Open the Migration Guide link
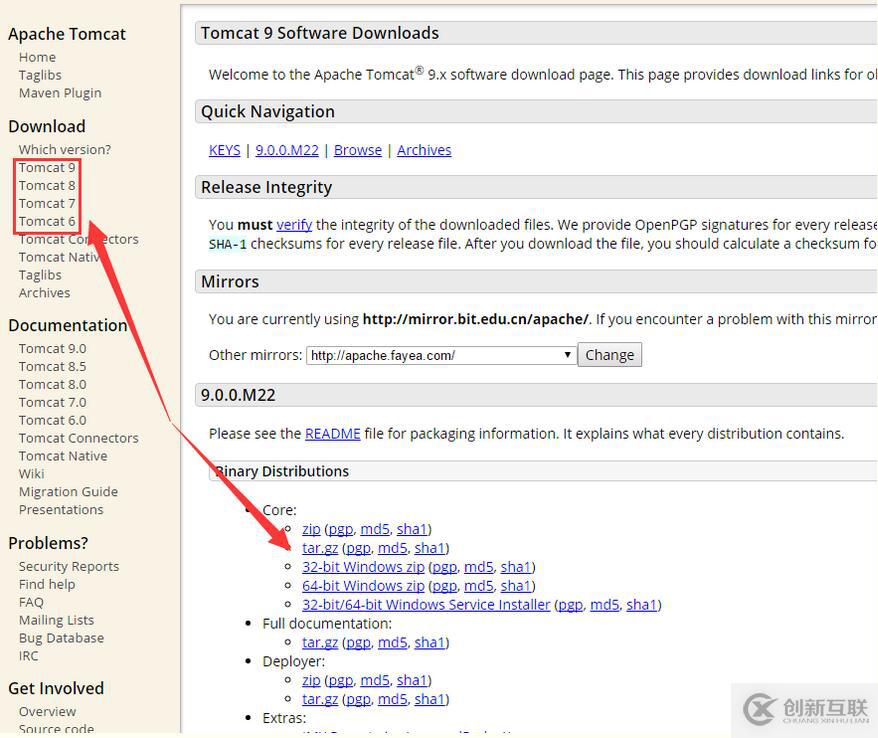Screen dimensions: 878x738 coord(68,492)
